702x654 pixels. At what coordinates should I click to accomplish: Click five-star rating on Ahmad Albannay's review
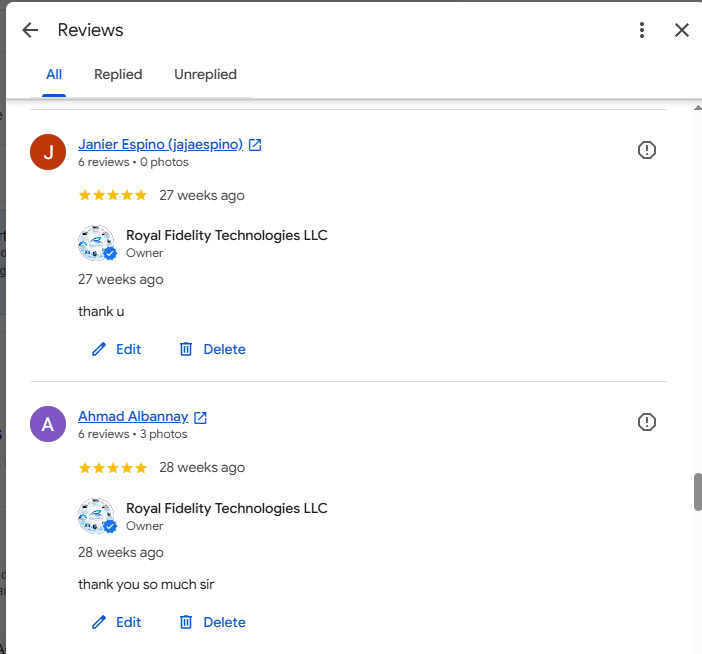tap(113, 468)
